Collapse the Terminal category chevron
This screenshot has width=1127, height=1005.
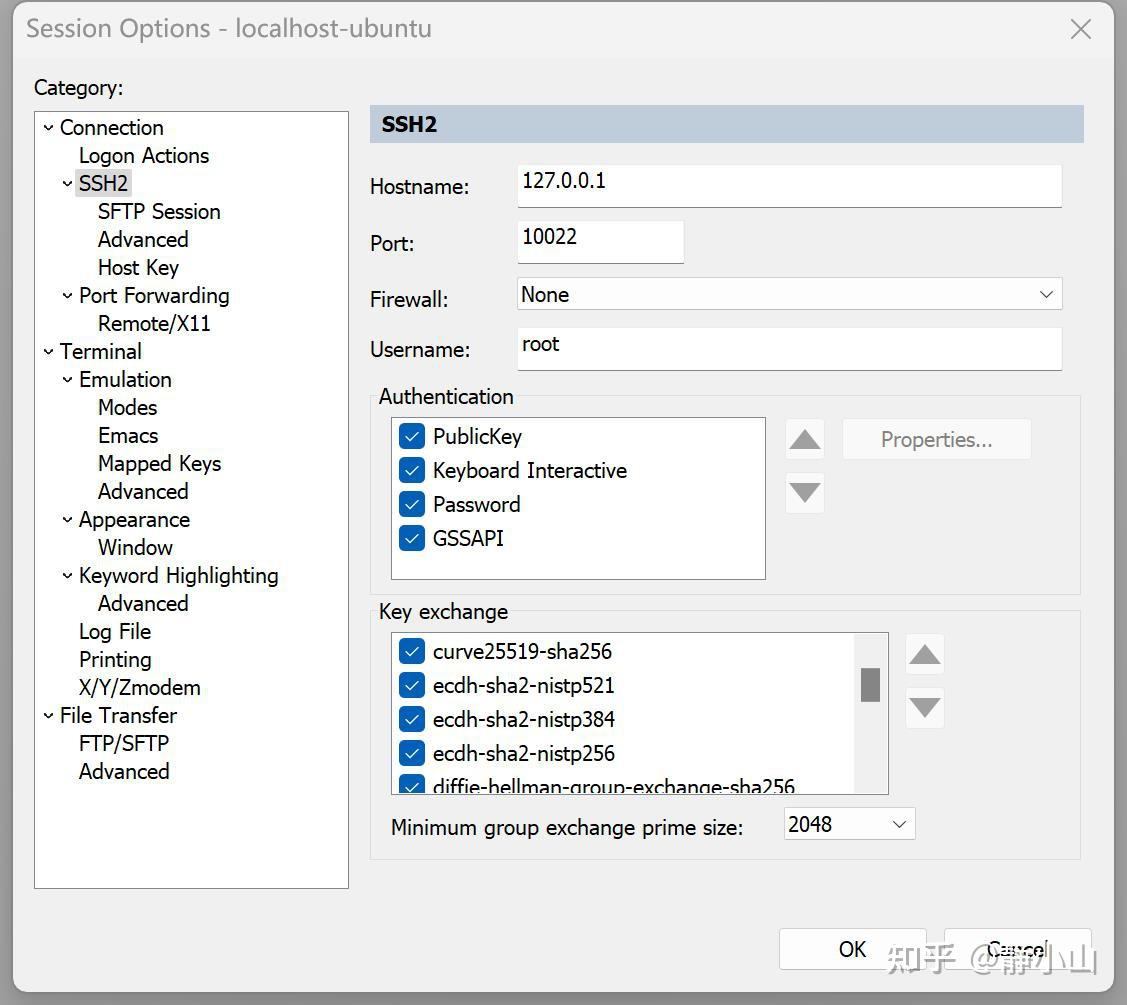48,352
